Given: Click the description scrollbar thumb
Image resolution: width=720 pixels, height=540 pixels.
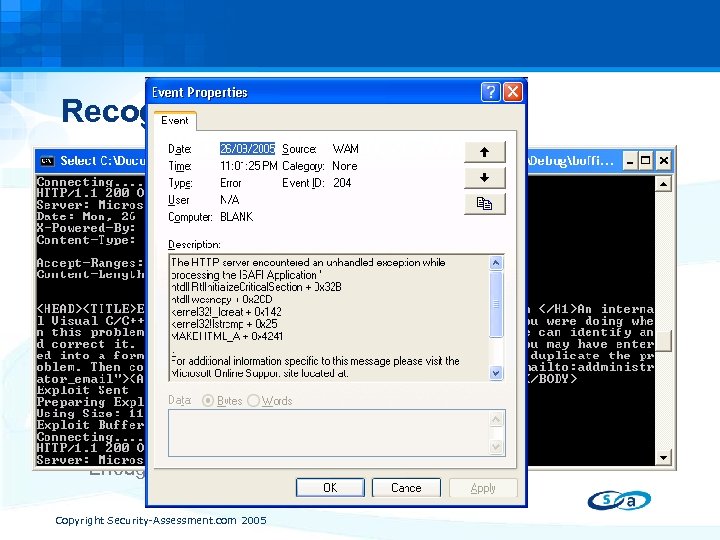Looking at the screenshot, I should (x=496, y=304).
